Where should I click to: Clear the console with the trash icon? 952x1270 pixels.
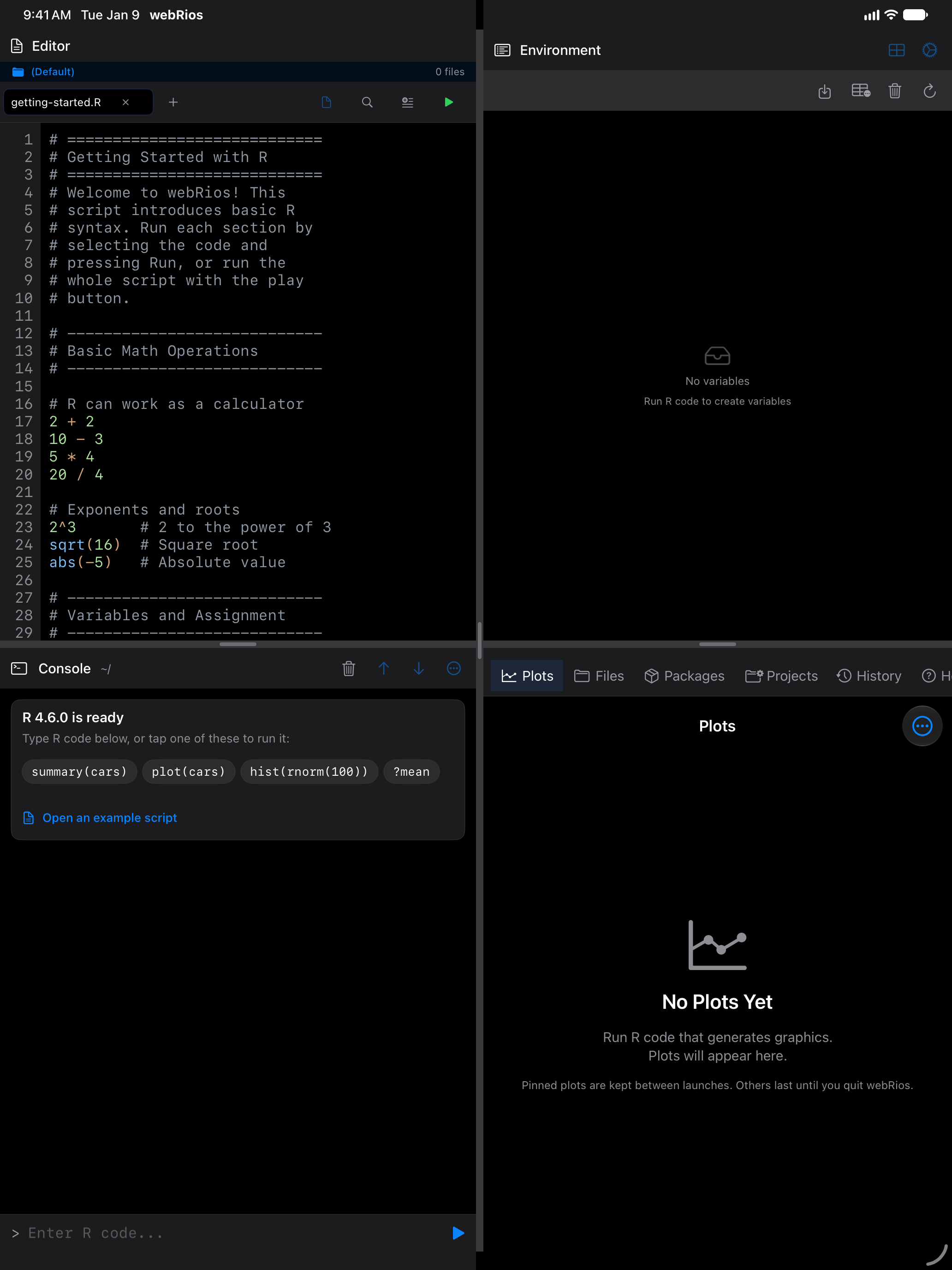click(x=349, y=668)
